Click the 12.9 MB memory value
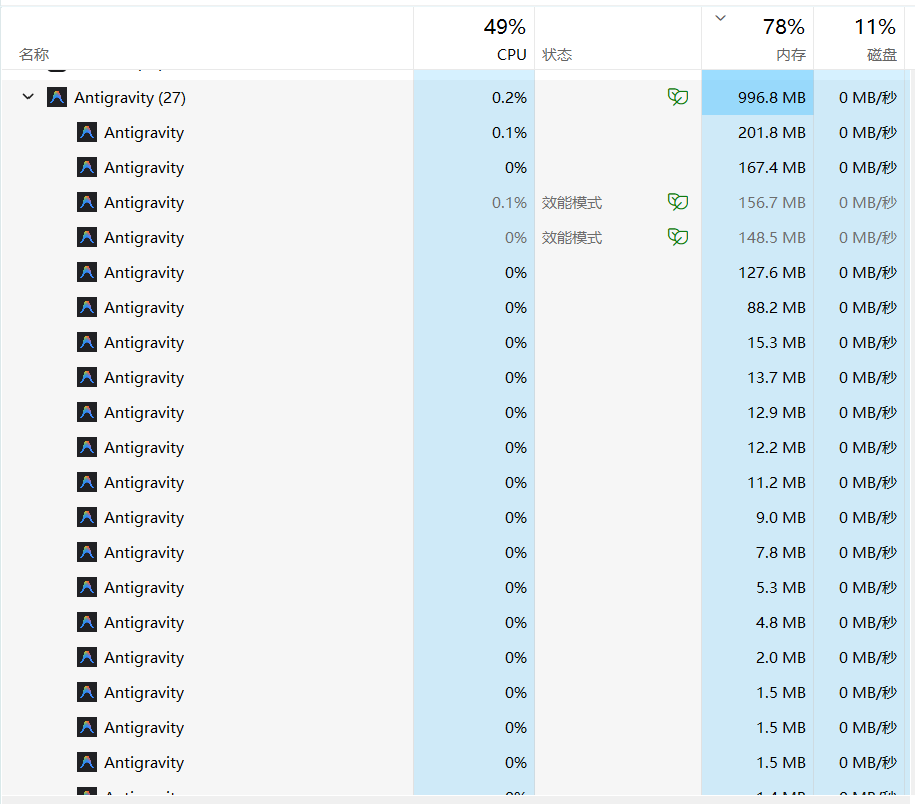 pyautogui.click(x=776, y=413)
